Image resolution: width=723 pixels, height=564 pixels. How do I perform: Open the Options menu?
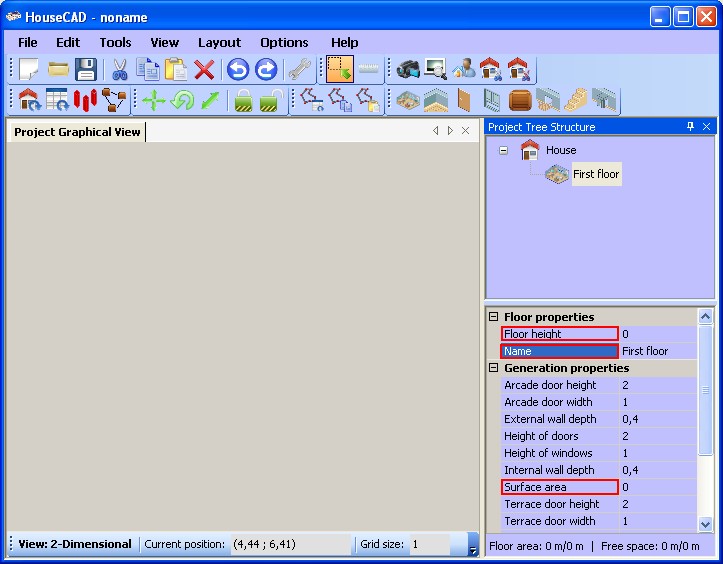[284, 42]
